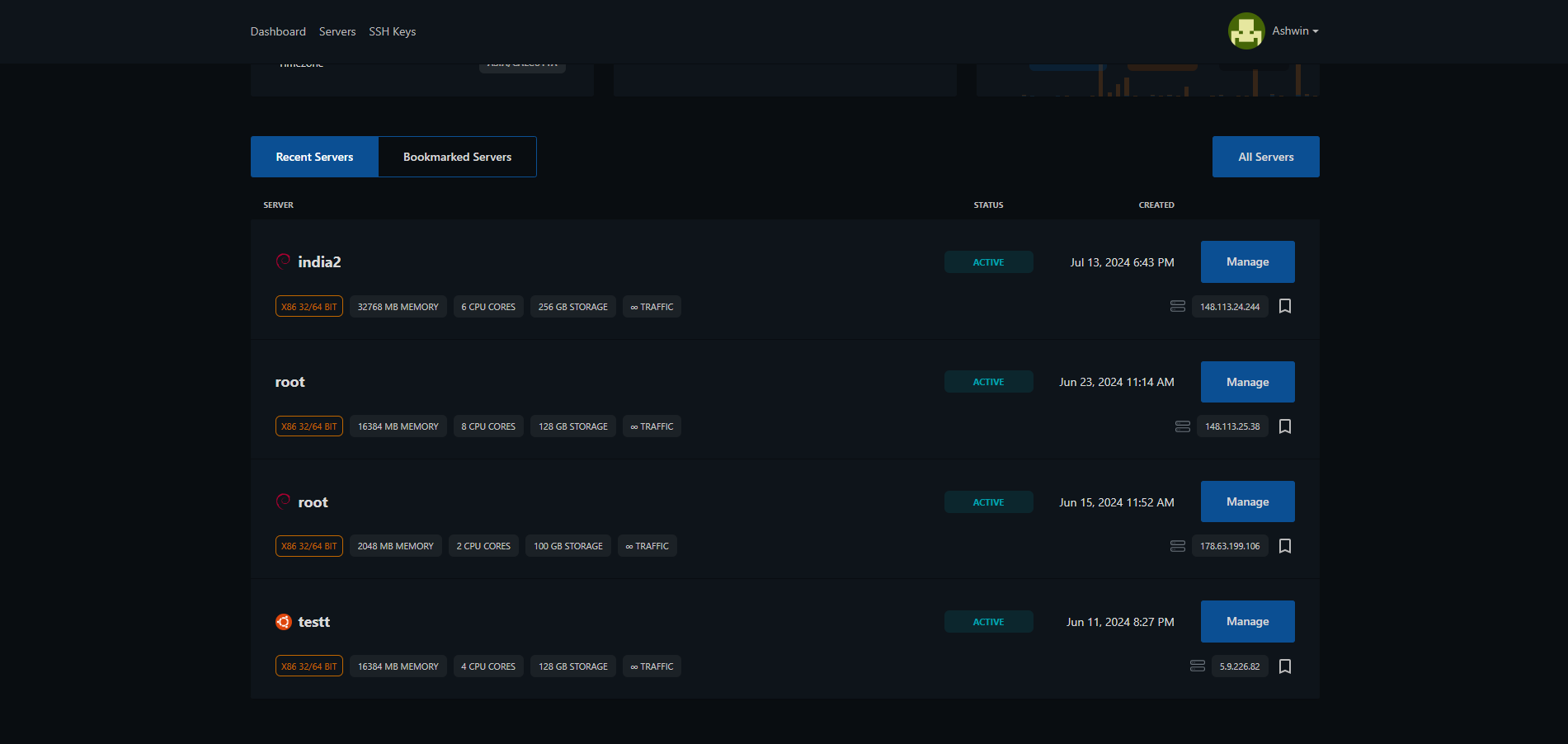Image resolution: width=1568 pixels, height=744 pixels.
Task: Open Servers in the top navigation
Action: coord(337,31)
